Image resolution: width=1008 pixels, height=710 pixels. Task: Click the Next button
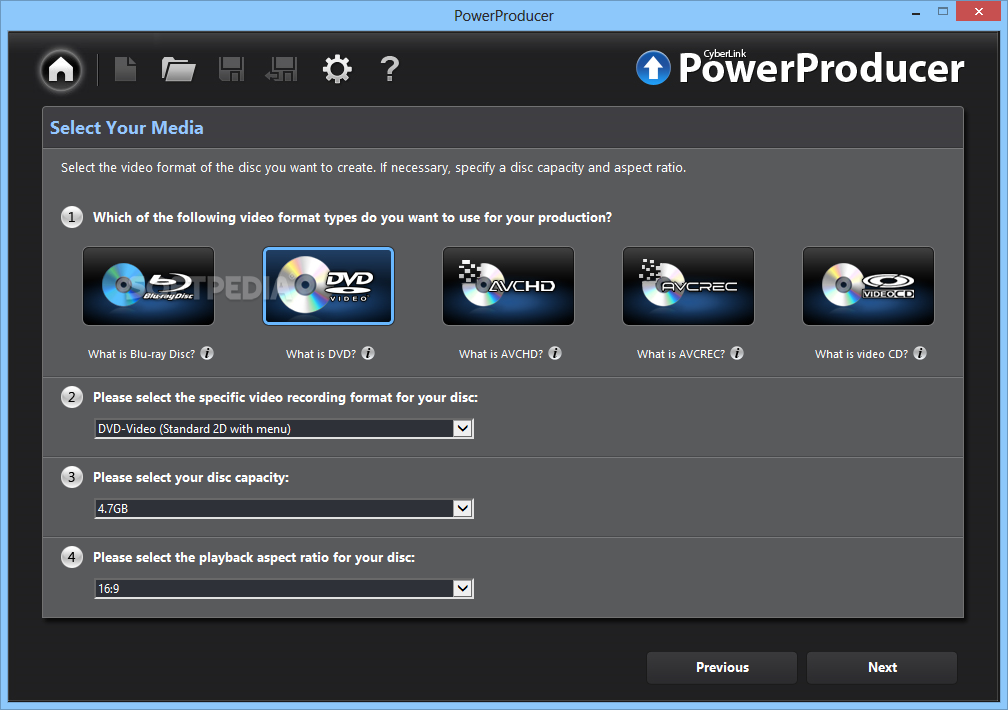coord(882,668)
